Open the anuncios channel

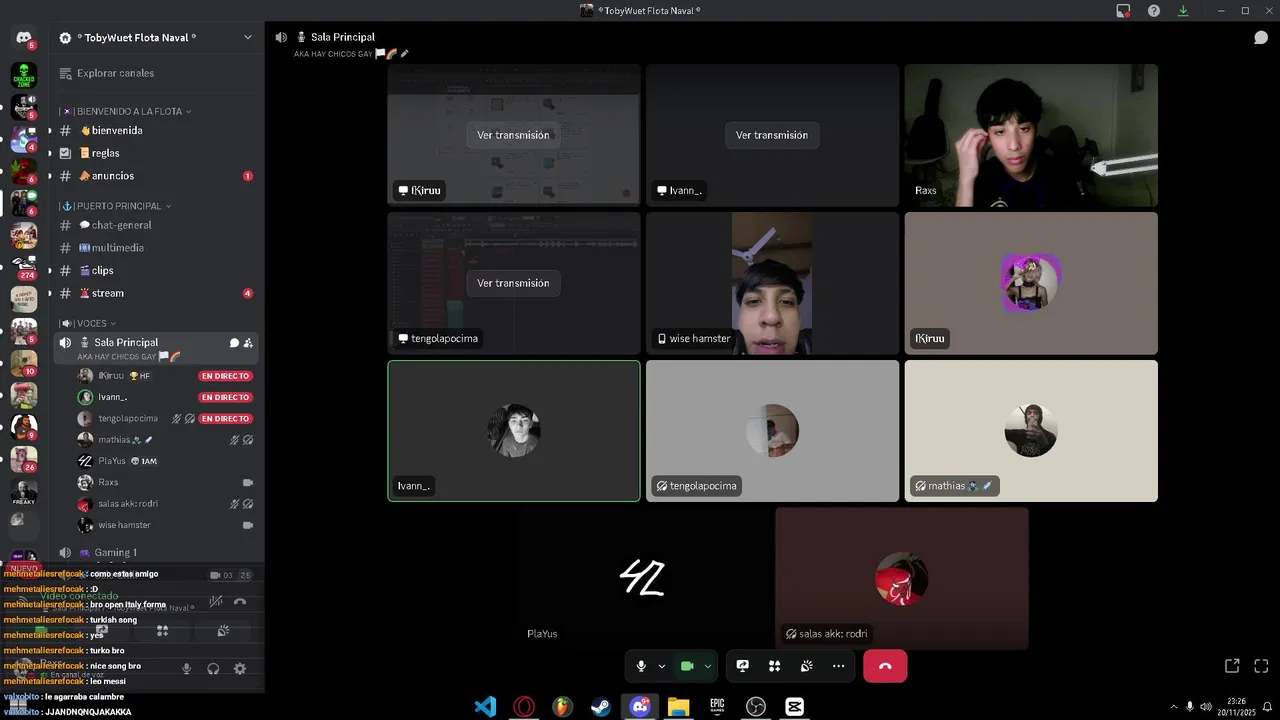pos(157,176)
